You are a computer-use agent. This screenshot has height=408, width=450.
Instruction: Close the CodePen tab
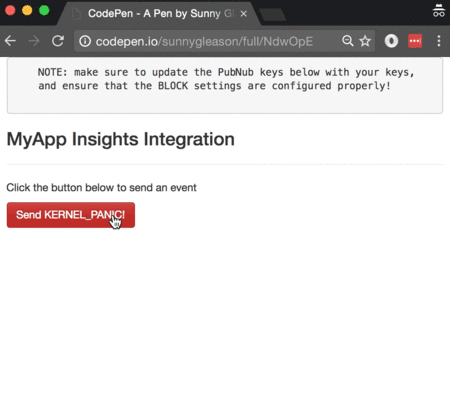(244, 14)
